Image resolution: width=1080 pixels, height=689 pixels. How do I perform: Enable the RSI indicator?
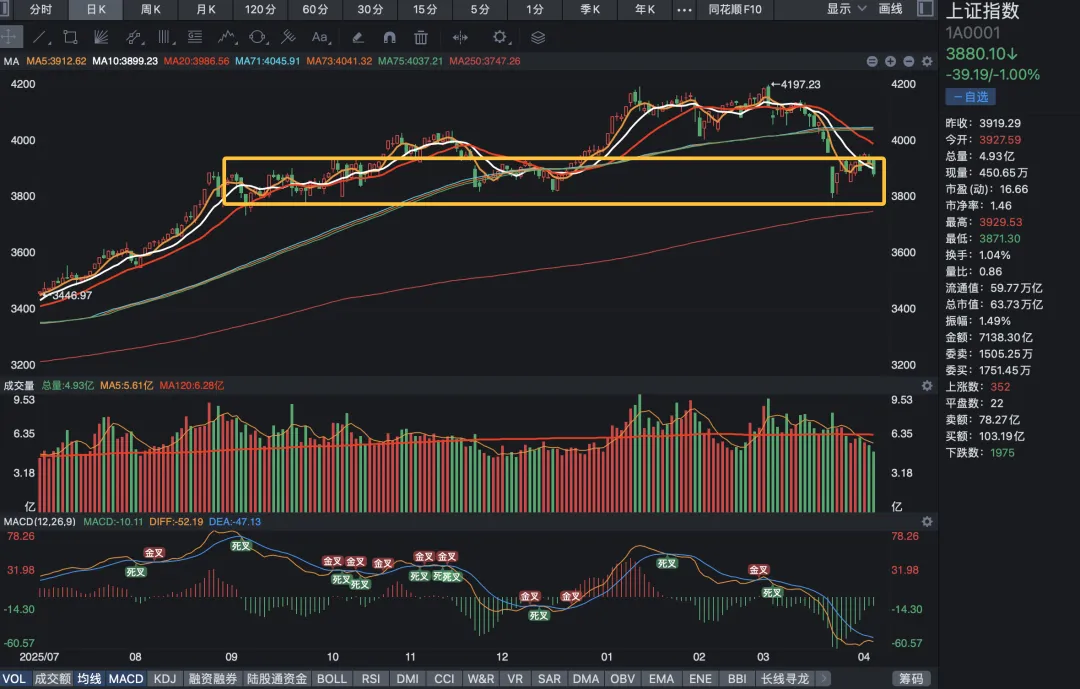coord(371,679)
